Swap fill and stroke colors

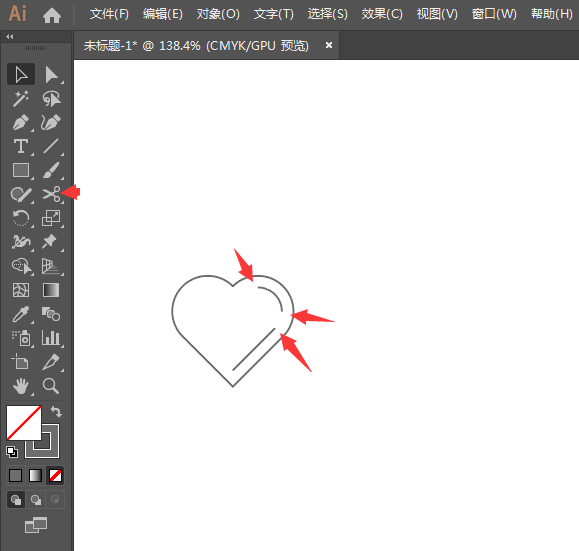[56, 411]
